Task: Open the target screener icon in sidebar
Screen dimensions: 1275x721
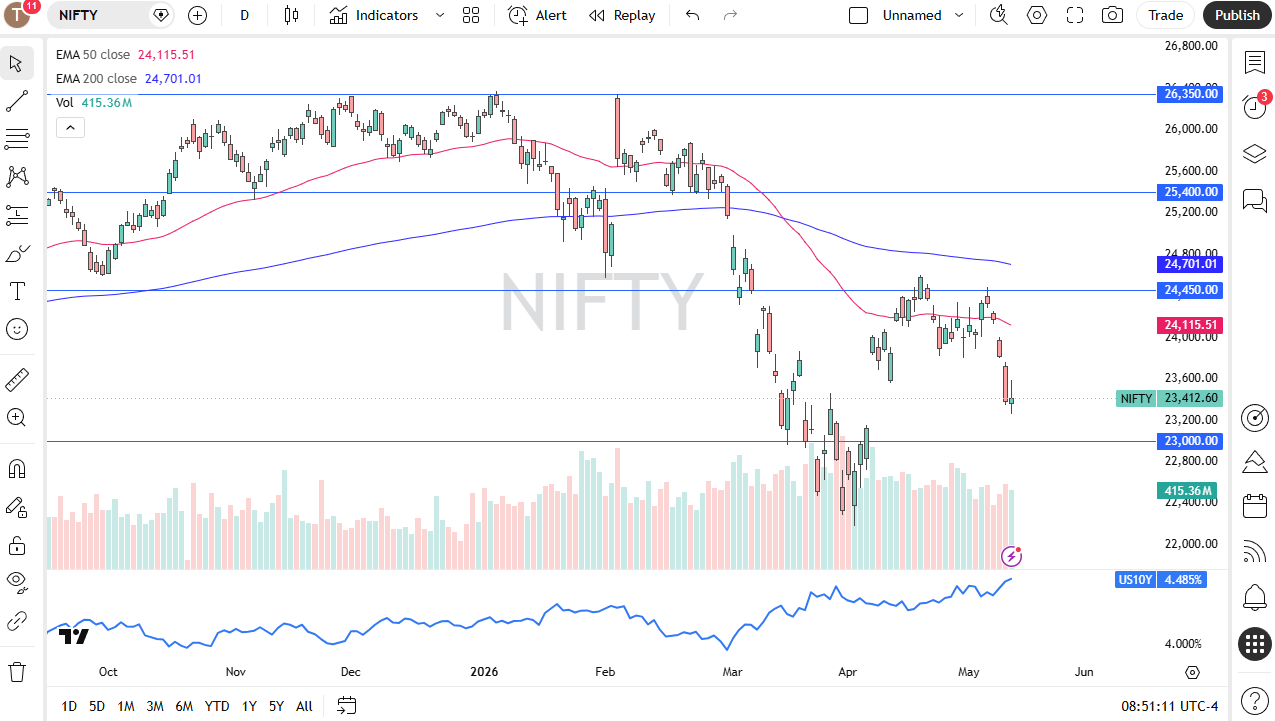Action: tap(1254, 417)
